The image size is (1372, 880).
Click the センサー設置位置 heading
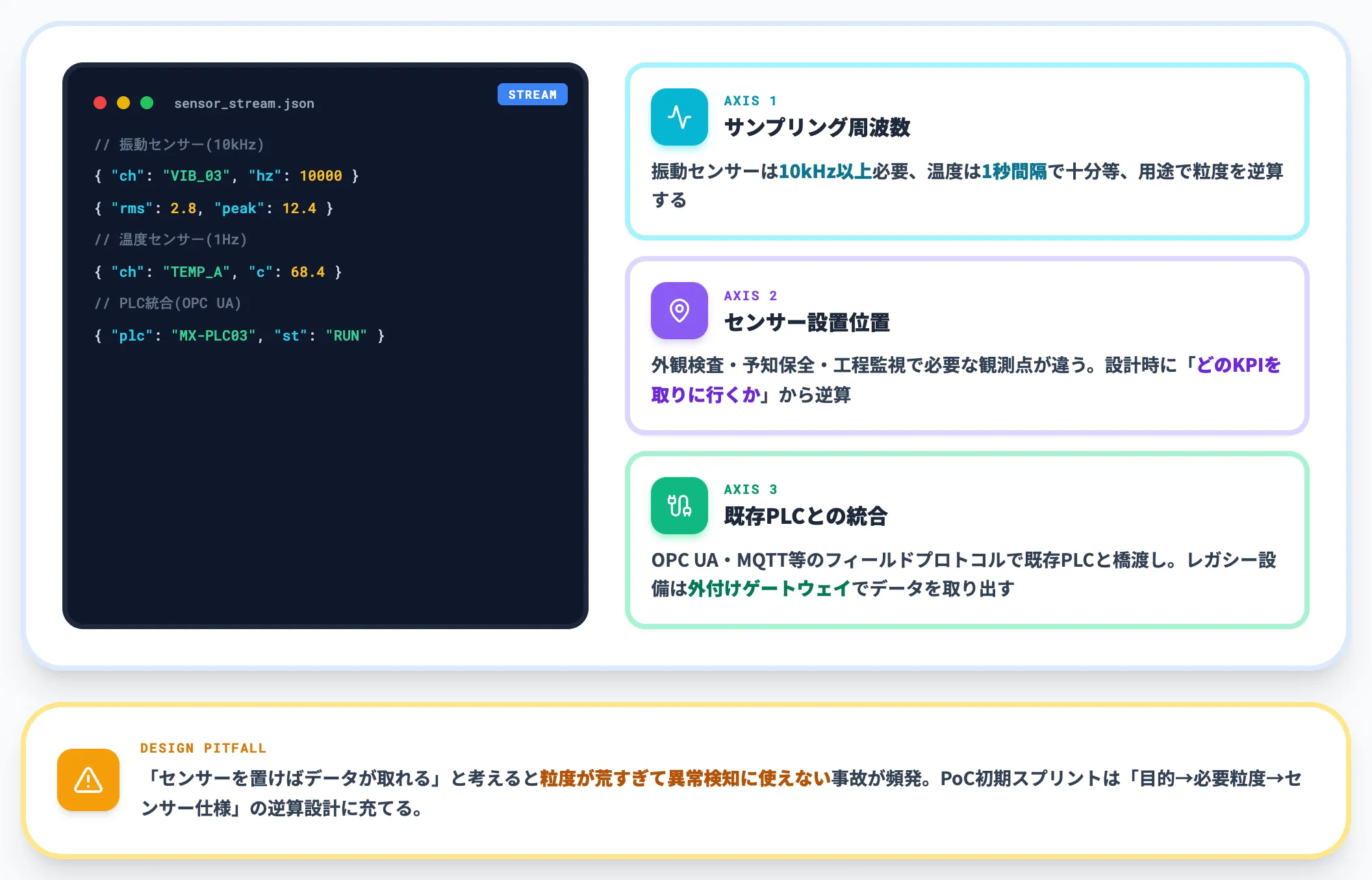click(x=807, y=322)
